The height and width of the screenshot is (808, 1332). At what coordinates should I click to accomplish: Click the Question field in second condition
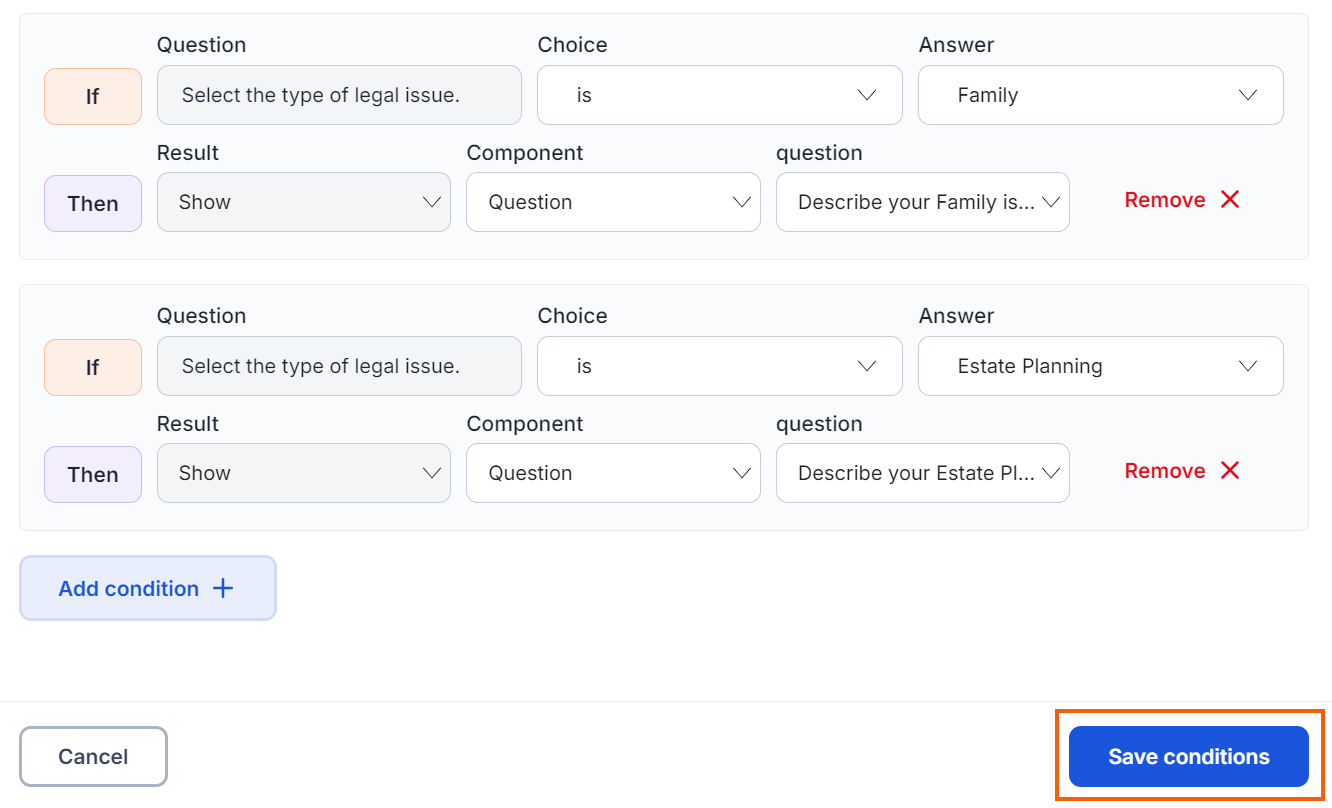(x=339, y=366)
